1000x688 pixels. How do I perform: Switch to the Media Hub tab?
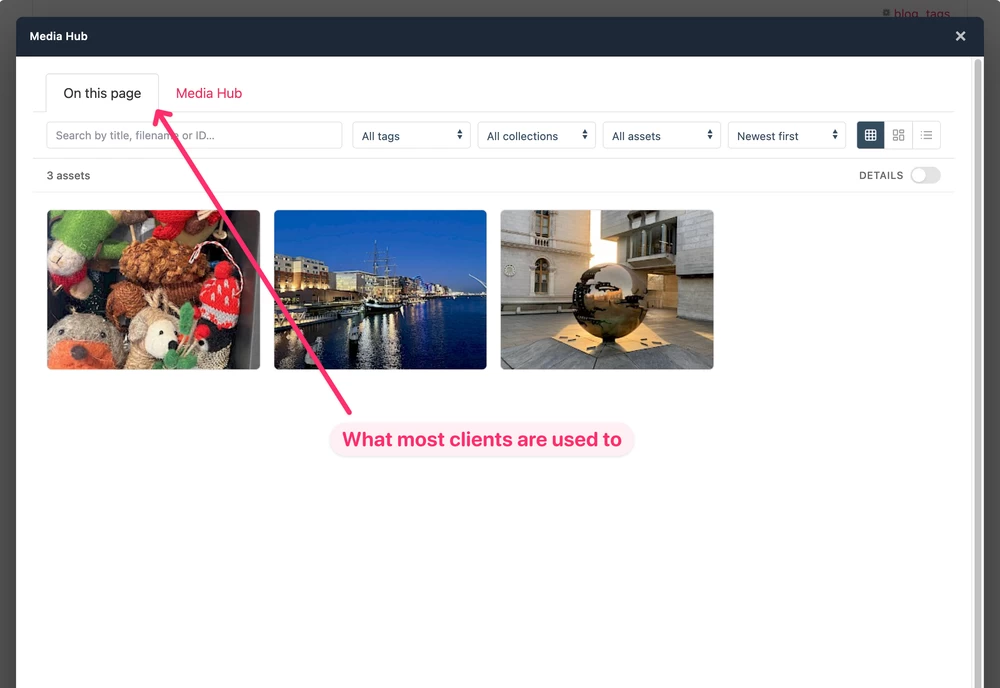point(209,93)
